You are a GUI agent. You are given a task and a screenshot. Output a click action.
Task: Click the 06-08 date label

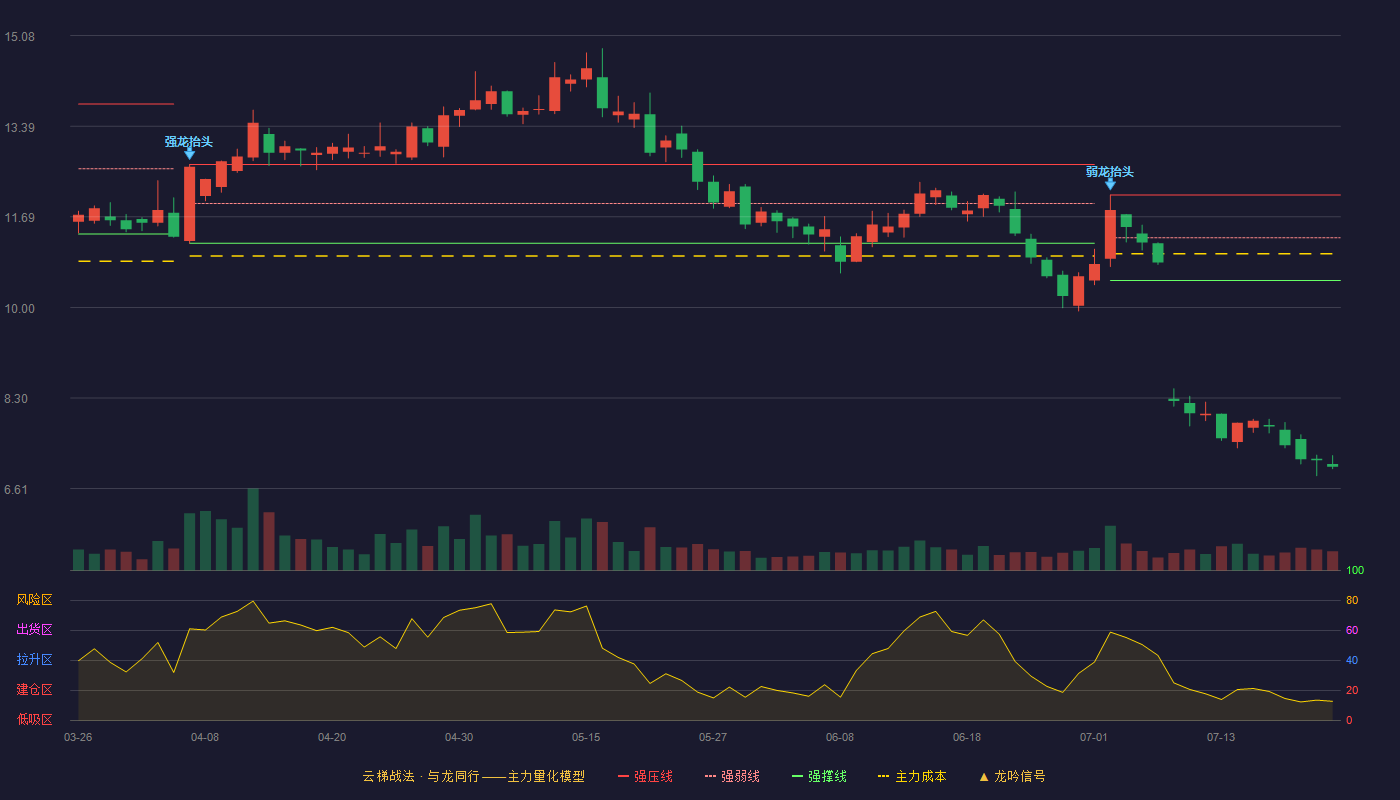840,737
